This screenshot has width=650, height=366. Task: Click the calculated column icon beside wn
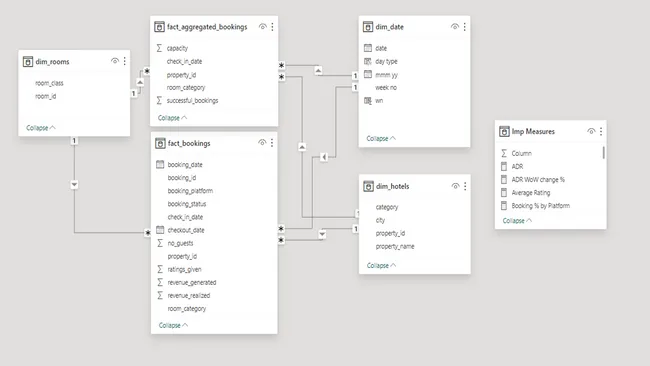[368, 101]
